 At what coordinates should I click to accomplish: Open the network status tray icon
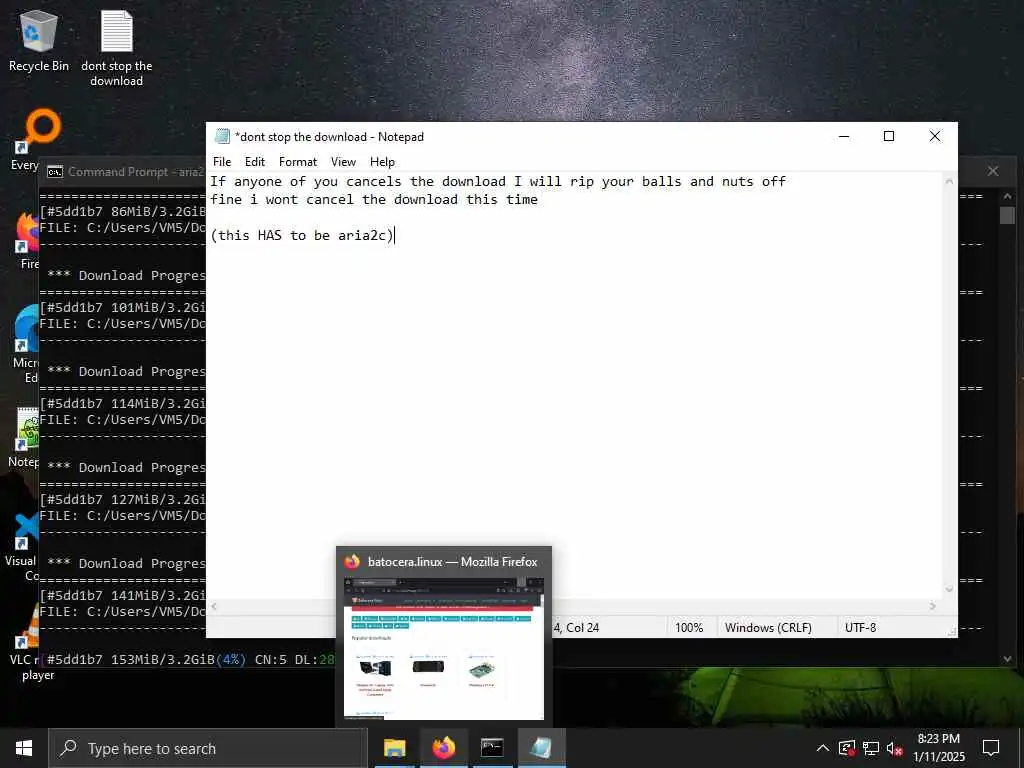point(871,748)
